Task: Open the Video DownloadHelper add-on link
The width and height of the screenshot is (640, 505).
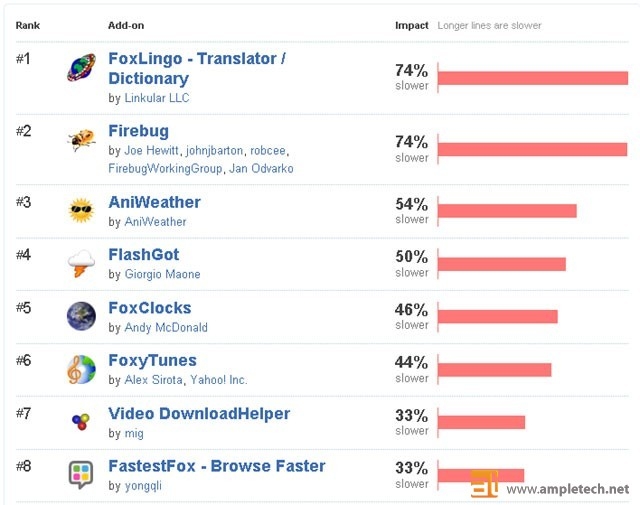Action: point(199,414)
